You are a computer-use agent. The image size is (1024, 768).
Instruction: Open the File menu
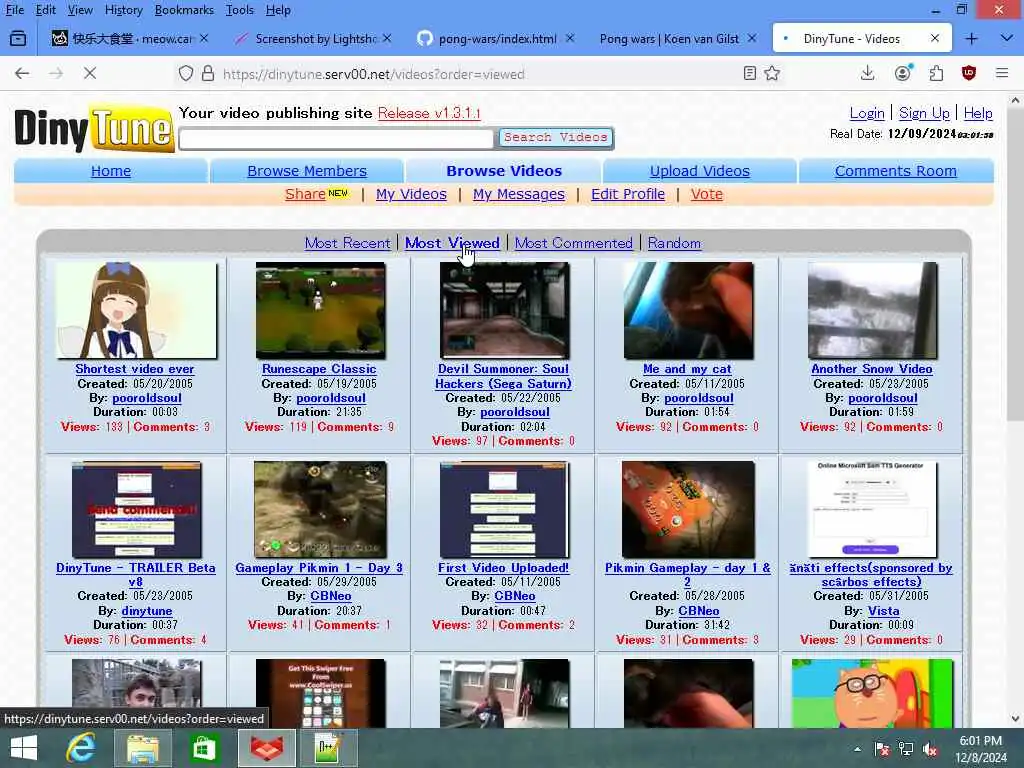14,10
